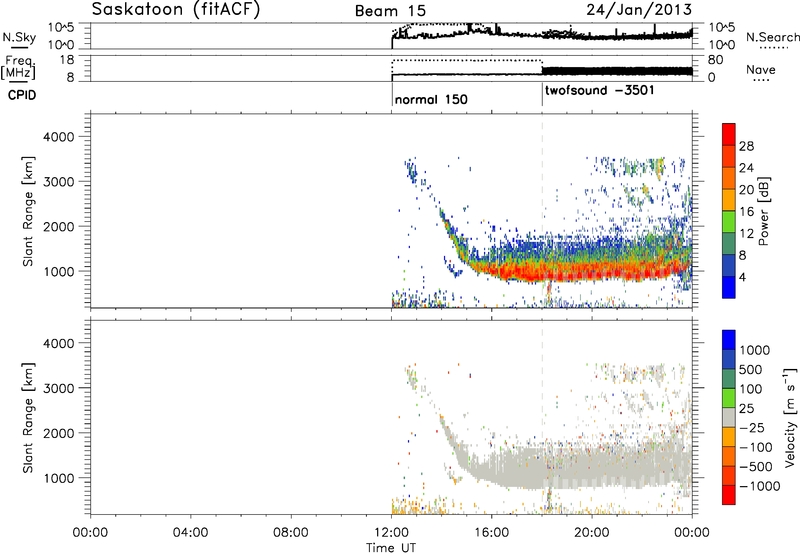Screen dimensions: 800x554
Task: Click the '18' frequency axis tick
Action: (x=67, y=60)
